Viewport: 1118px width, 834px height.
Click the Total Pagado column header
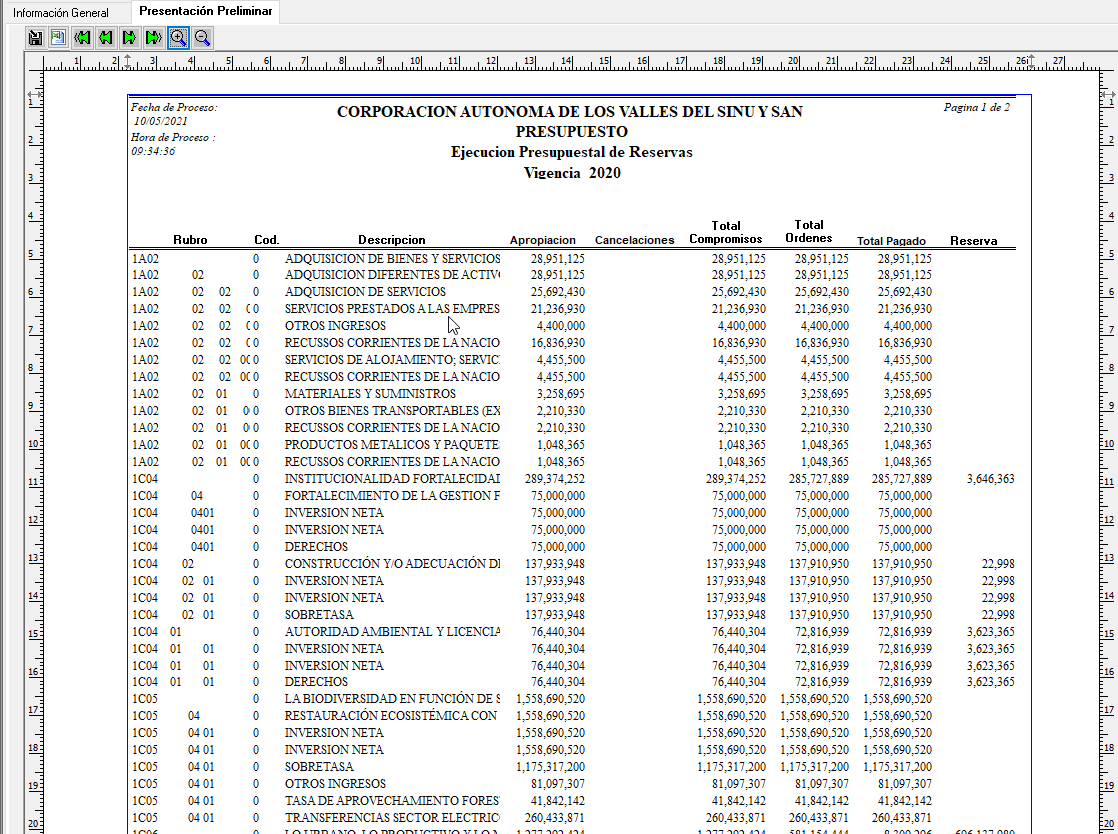point(891,241)
